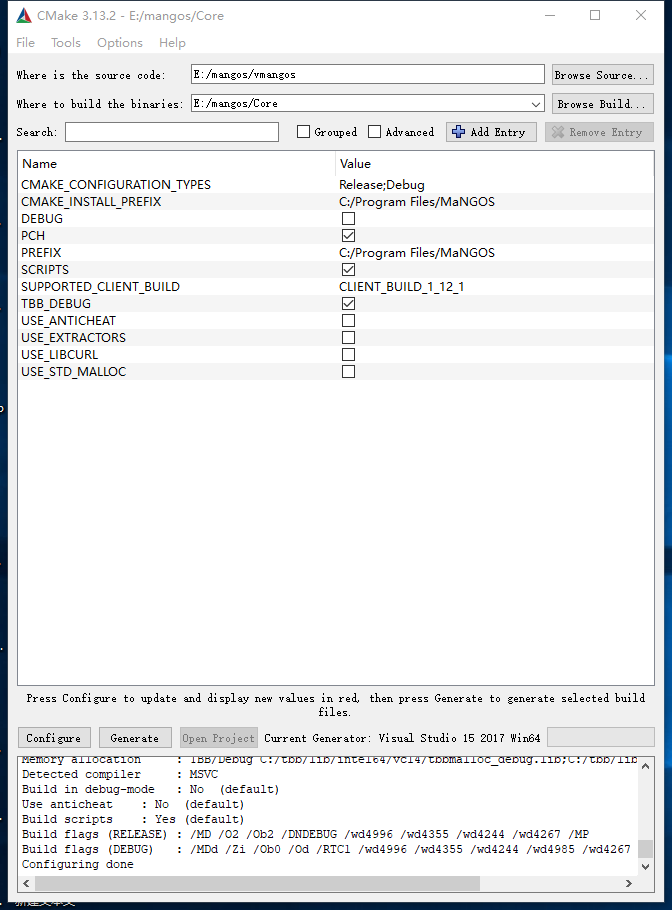This screenshot has width=672, height=910.
Task: Click Browse Build button
Action: pyautogui.click(x=602, y=104)
